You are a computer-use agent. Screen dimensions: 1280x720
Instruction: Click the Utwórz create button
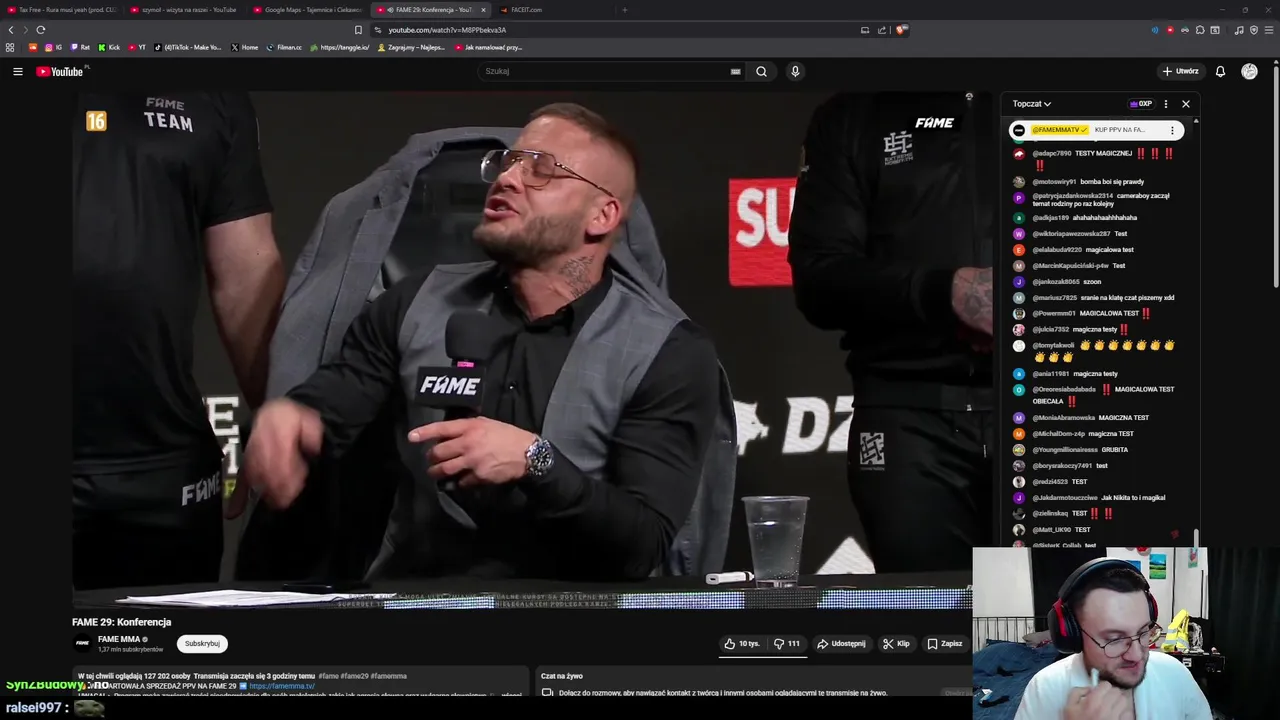click(x=1180, y=71)
